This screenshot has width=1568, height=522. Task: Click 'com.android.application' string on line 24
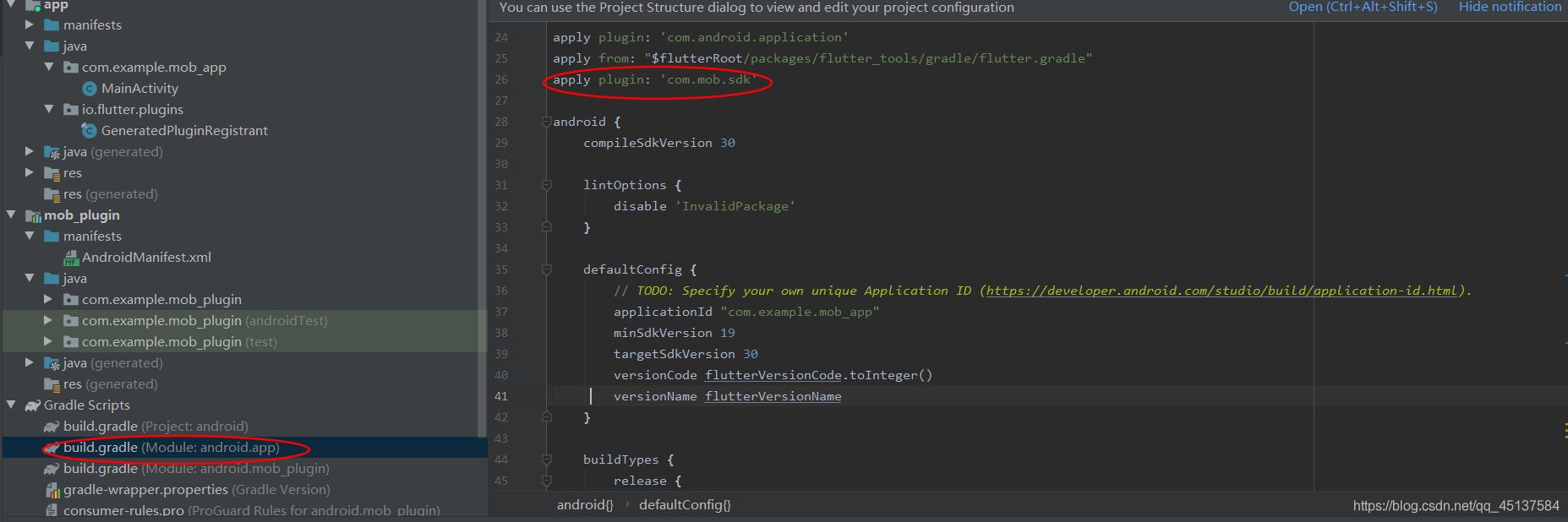pos(754,37)
